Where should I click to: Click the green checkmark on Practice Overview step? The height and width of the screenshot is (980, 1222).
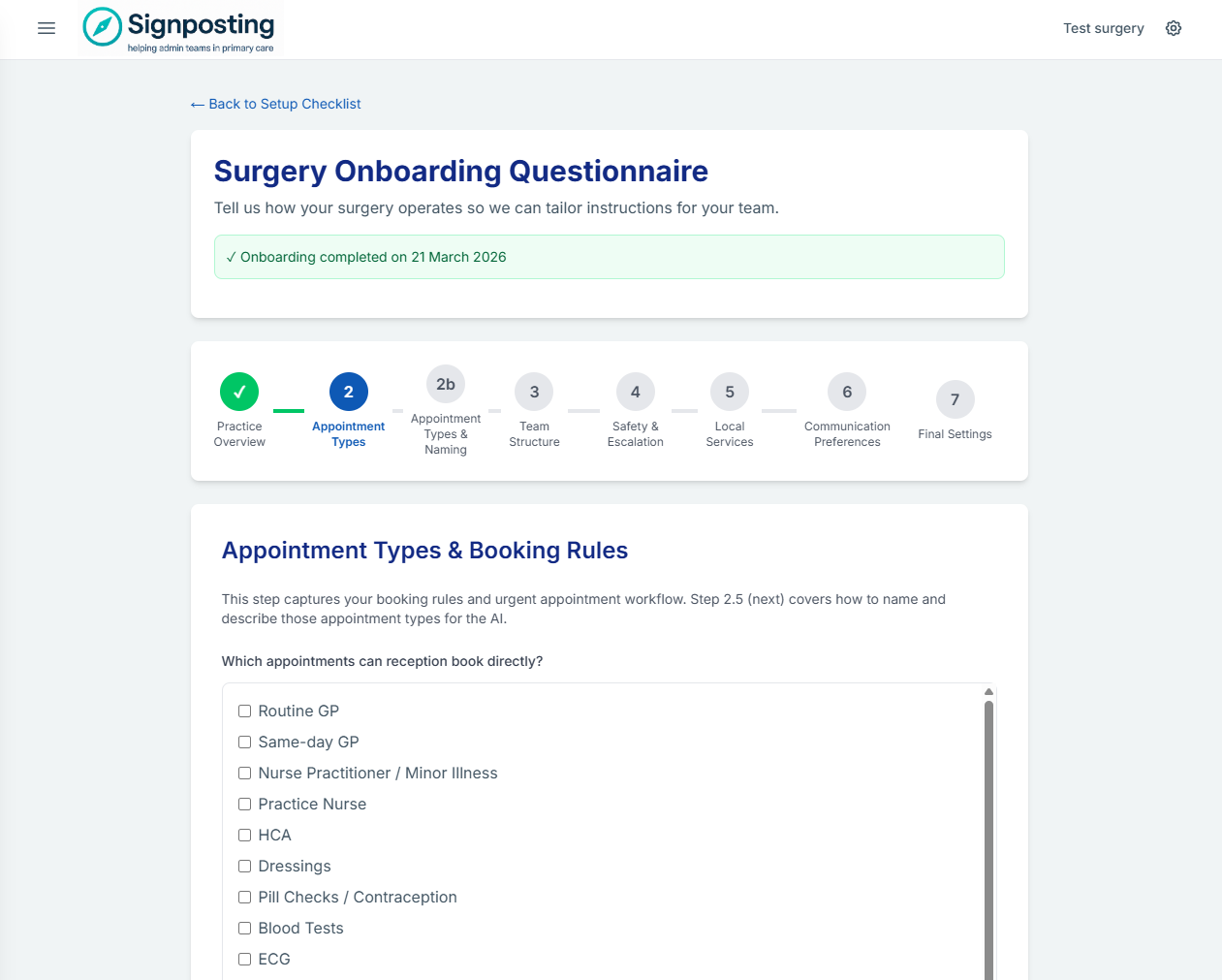tap(239, 392)
